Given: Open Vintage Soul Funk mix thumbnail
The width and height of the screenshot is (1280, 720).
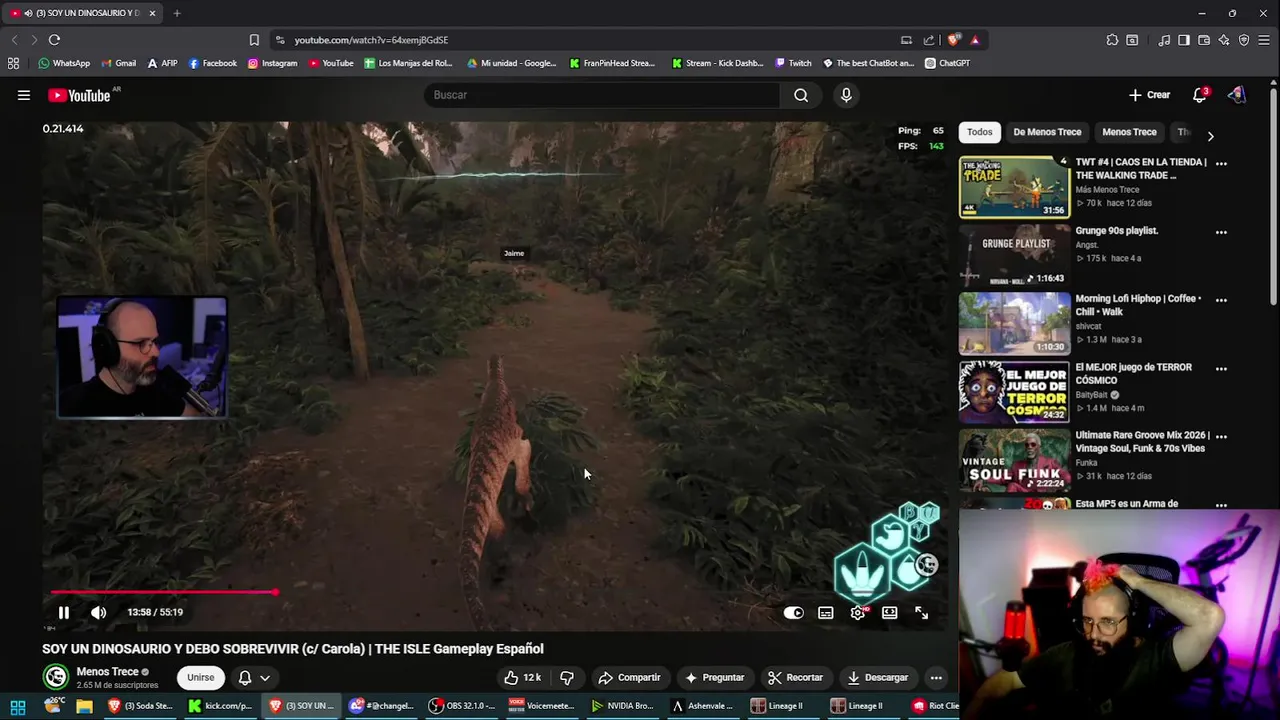Looking at the screenshot, I should (1015, 460).
